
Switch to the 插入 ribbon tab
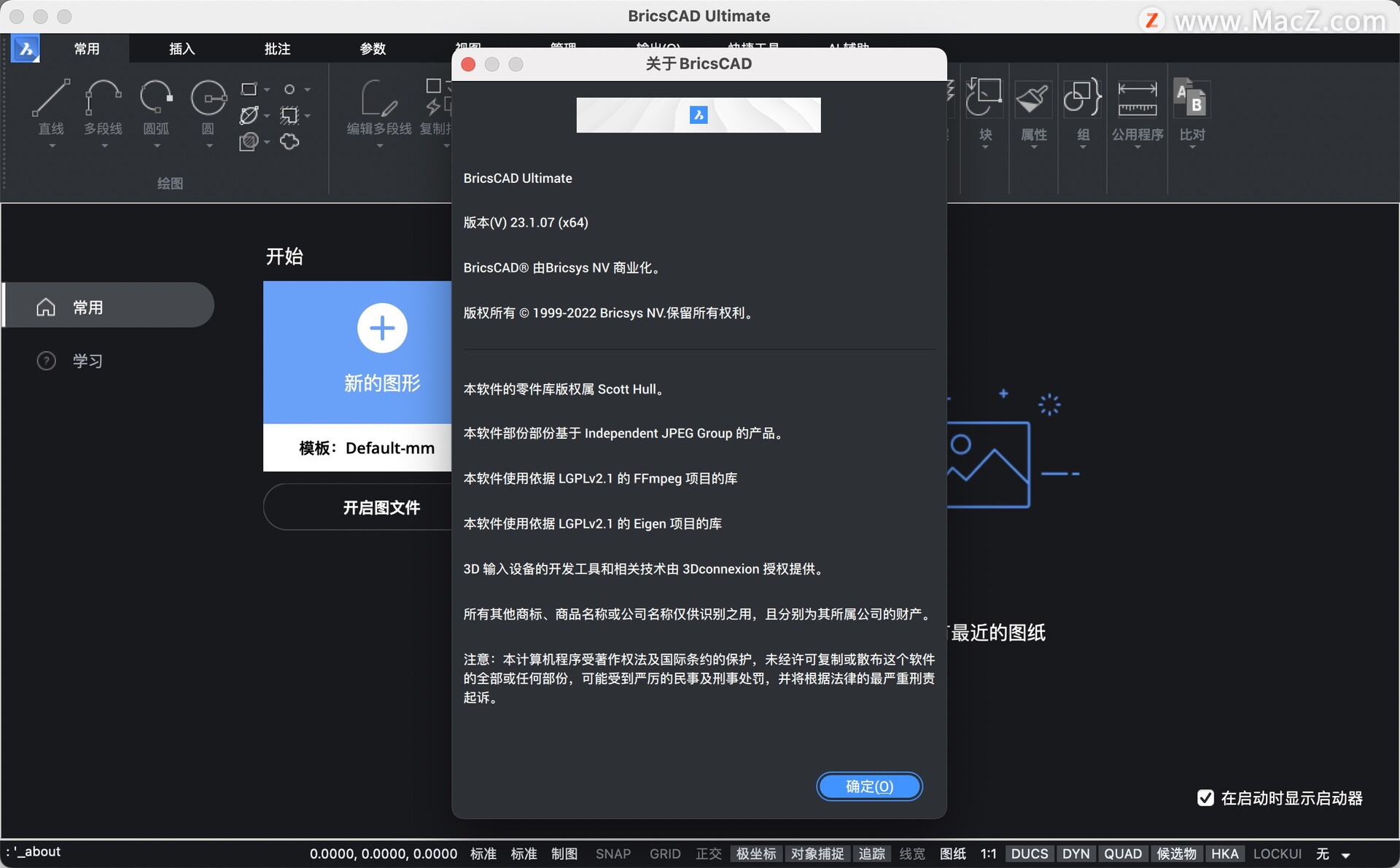point(182,48)
